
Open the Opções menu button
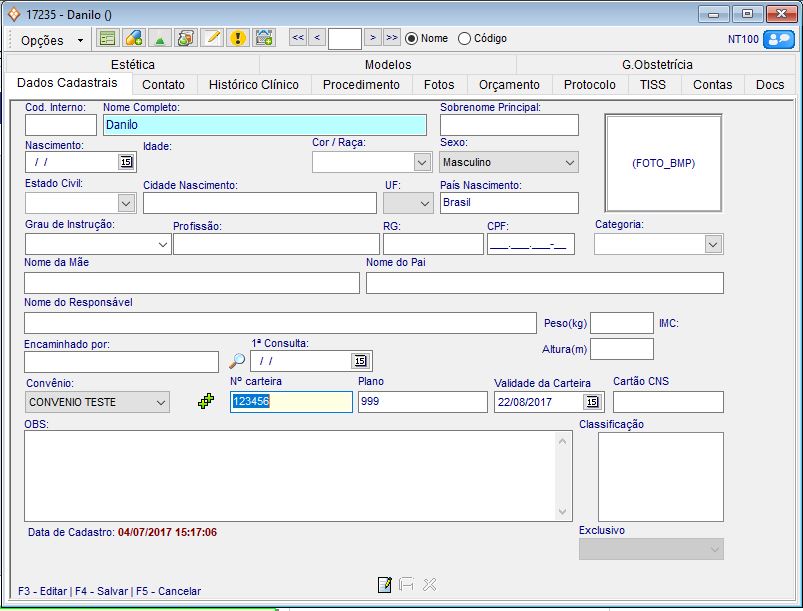pyautogui.click(x=52, y=40)
